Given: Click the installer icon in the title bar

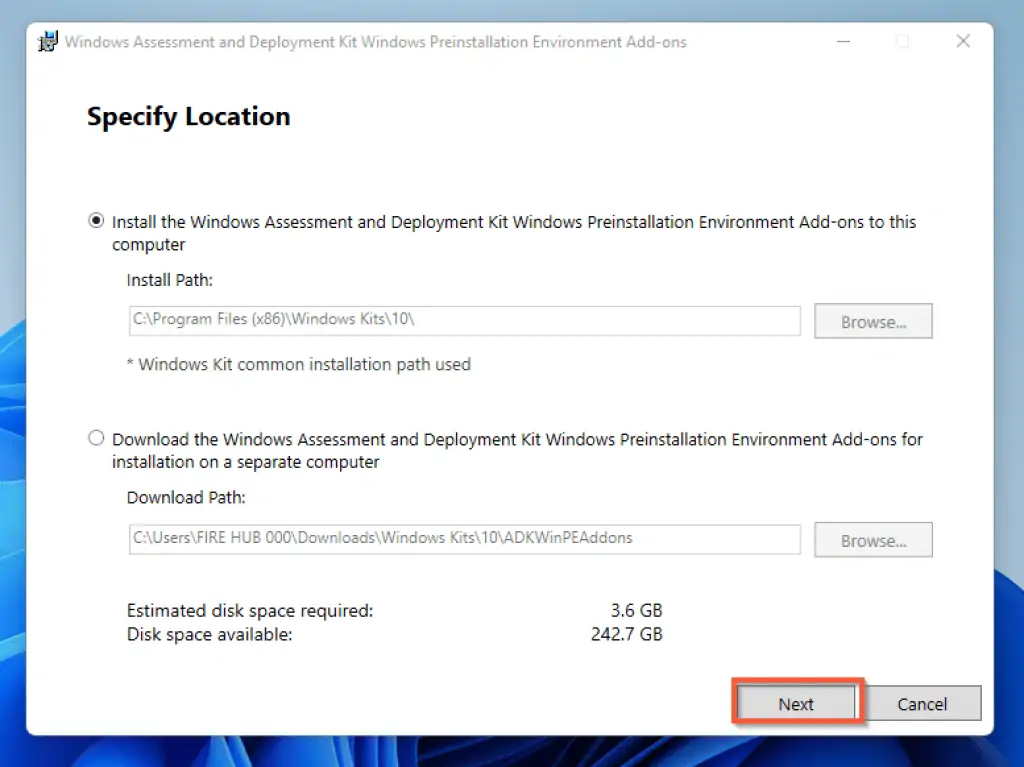Looking at the screenshot, I should coord(46,42).
